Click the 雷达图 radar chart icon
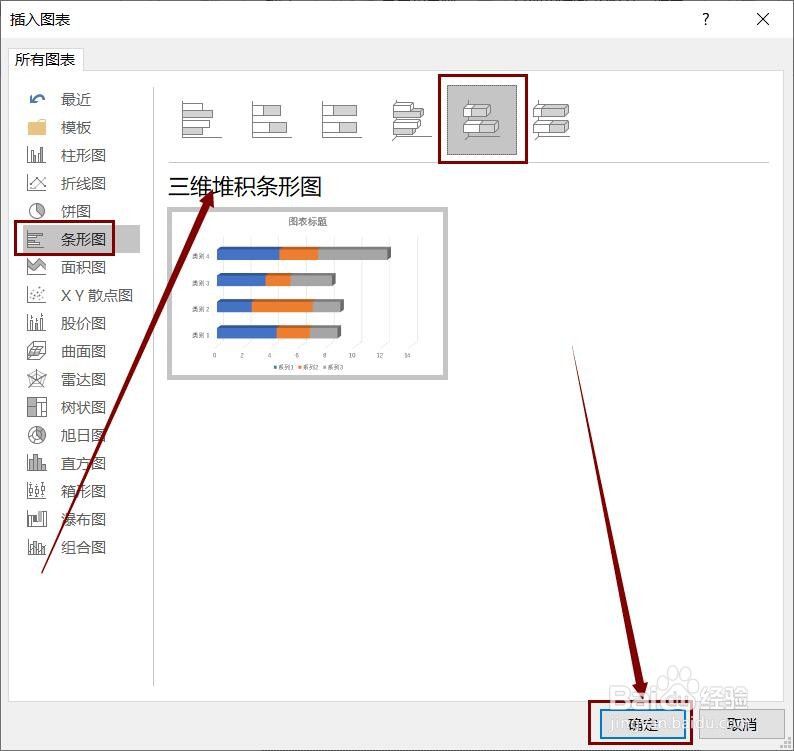The image size is (794, 751). point(36,379)
